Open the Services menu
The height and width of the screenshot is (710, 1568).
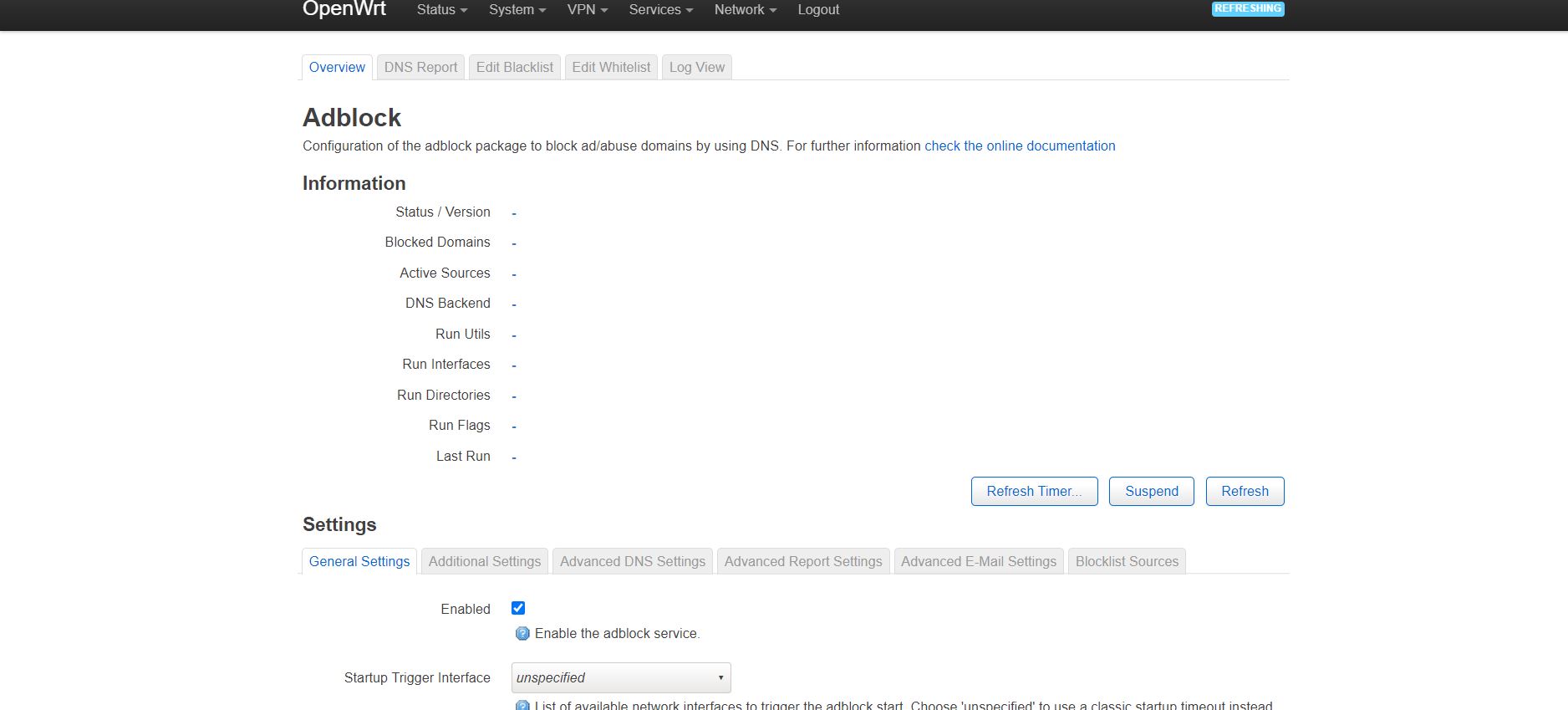point(661,10)
